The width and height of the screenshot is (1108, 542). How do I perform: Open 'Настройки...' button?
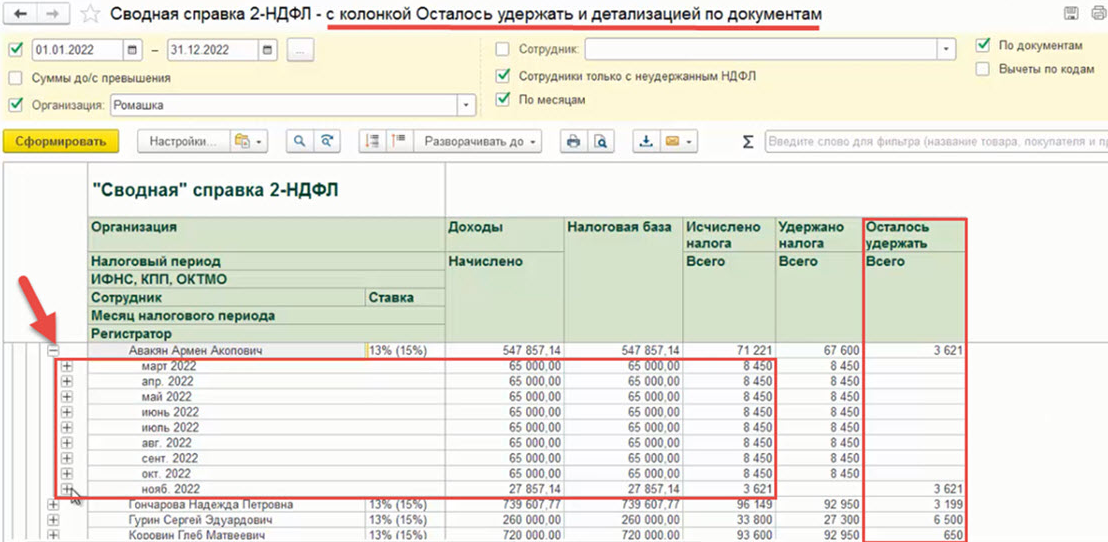(184, 142)
